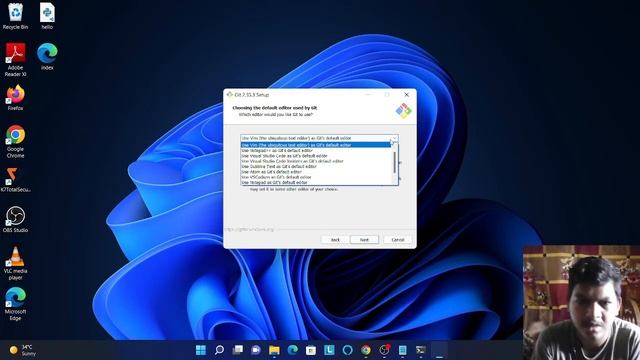Launch OBS Studio desktop shortcut
640x360 pixels.
16,219
